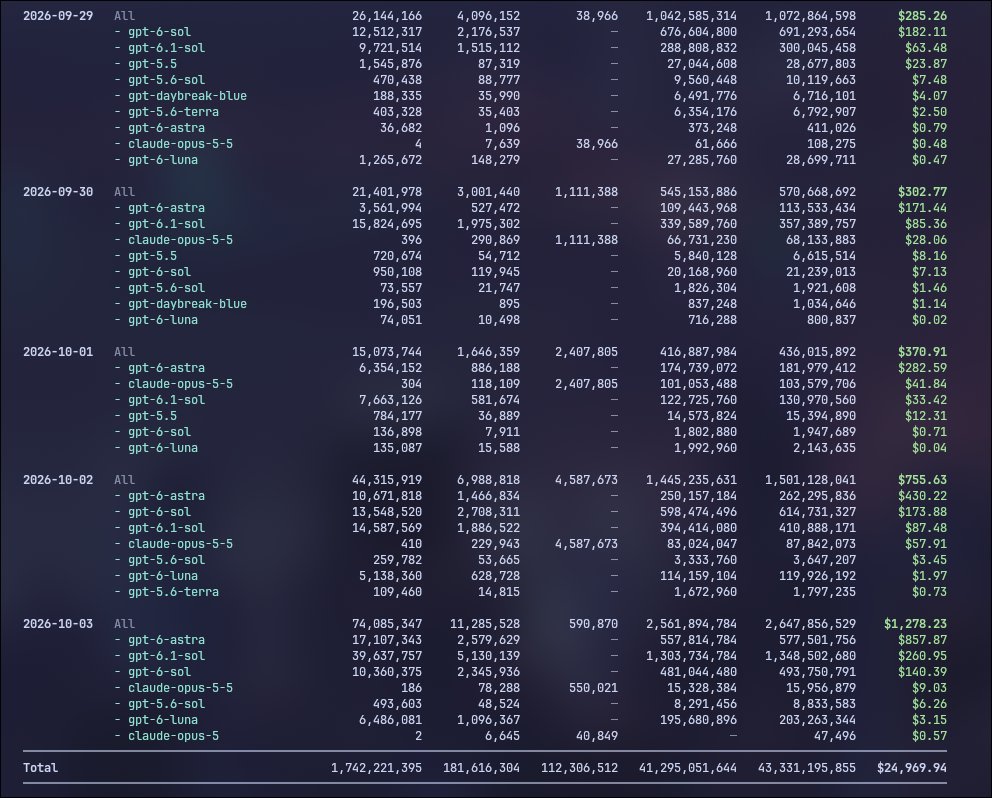This screenshot has height=798, width=992.
Task: Select the value 26,144,166
Action: pyautogui.click(x=387, y=16)
